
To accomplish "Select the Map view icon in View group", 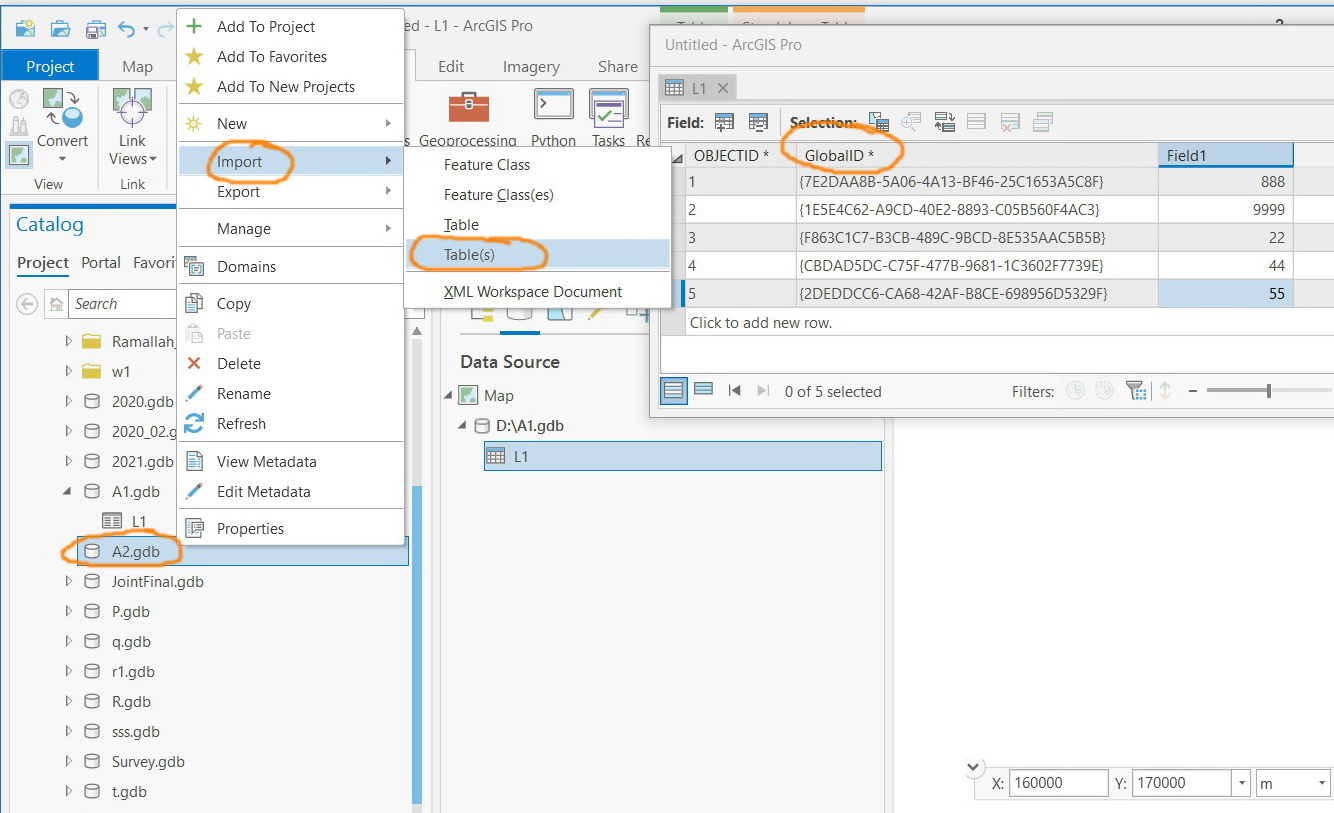I will pyautogui.click(x=18, y=155).
